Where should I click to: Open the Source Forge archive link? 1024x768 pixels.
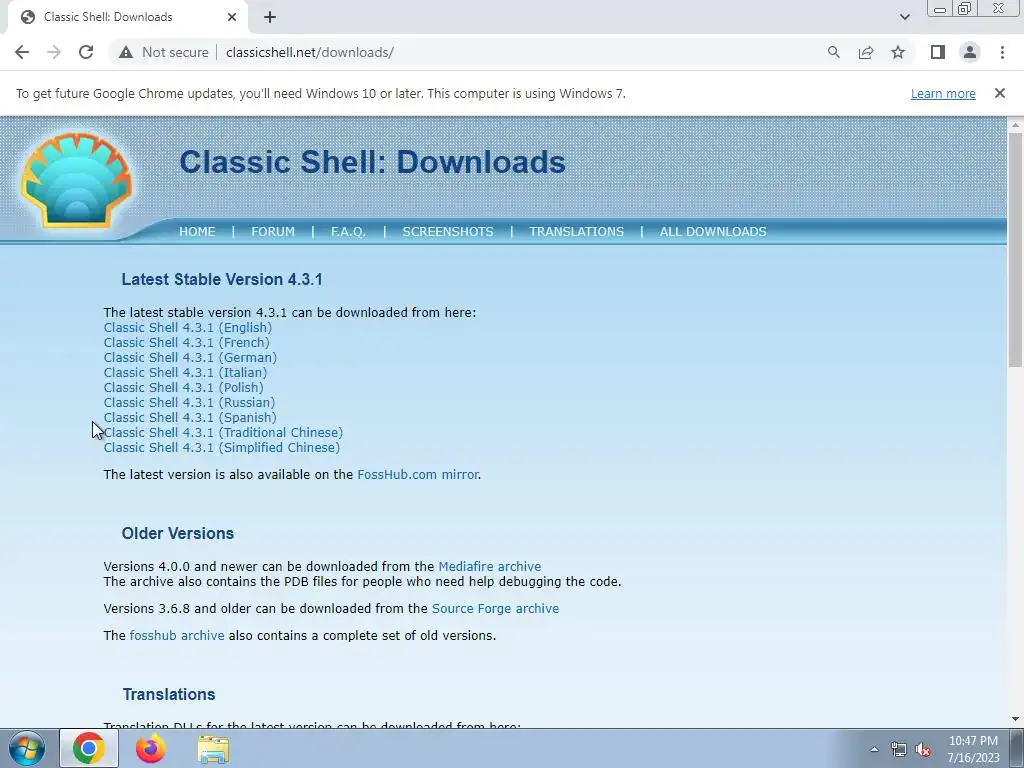[496, 609]
